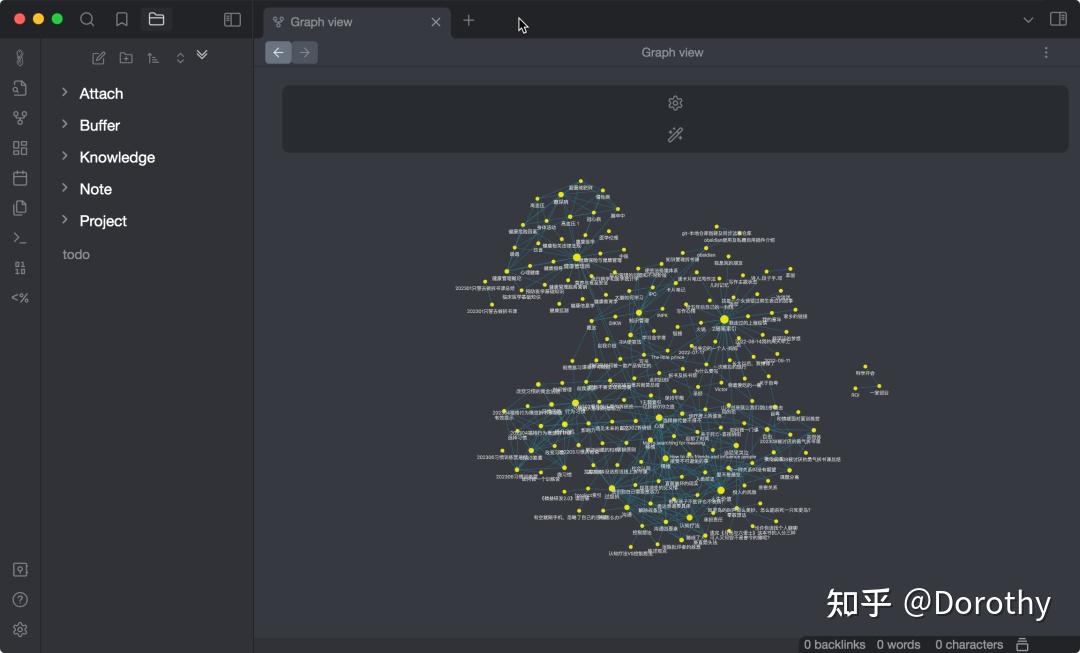Screen dimensions: 1080x653
Task: Click the magic wand refresh icon in Graph view
Action: coord(675,133)
